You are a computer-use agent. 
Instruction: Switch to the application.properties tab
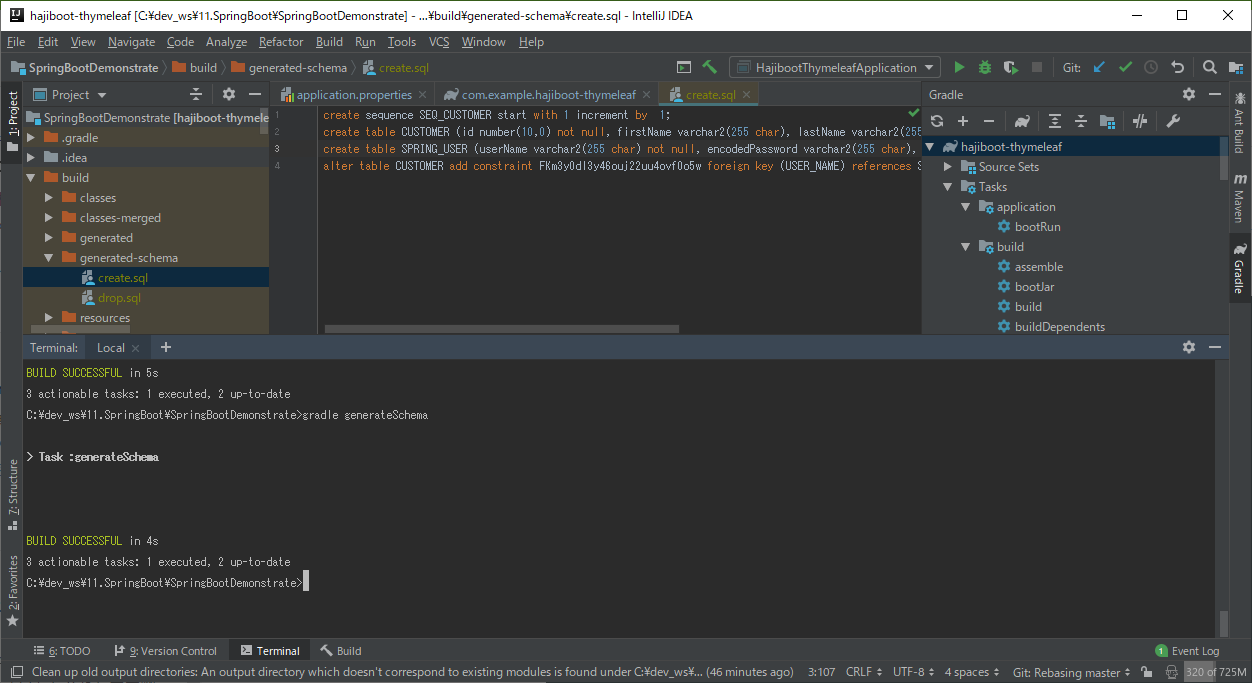pos(353,93)
